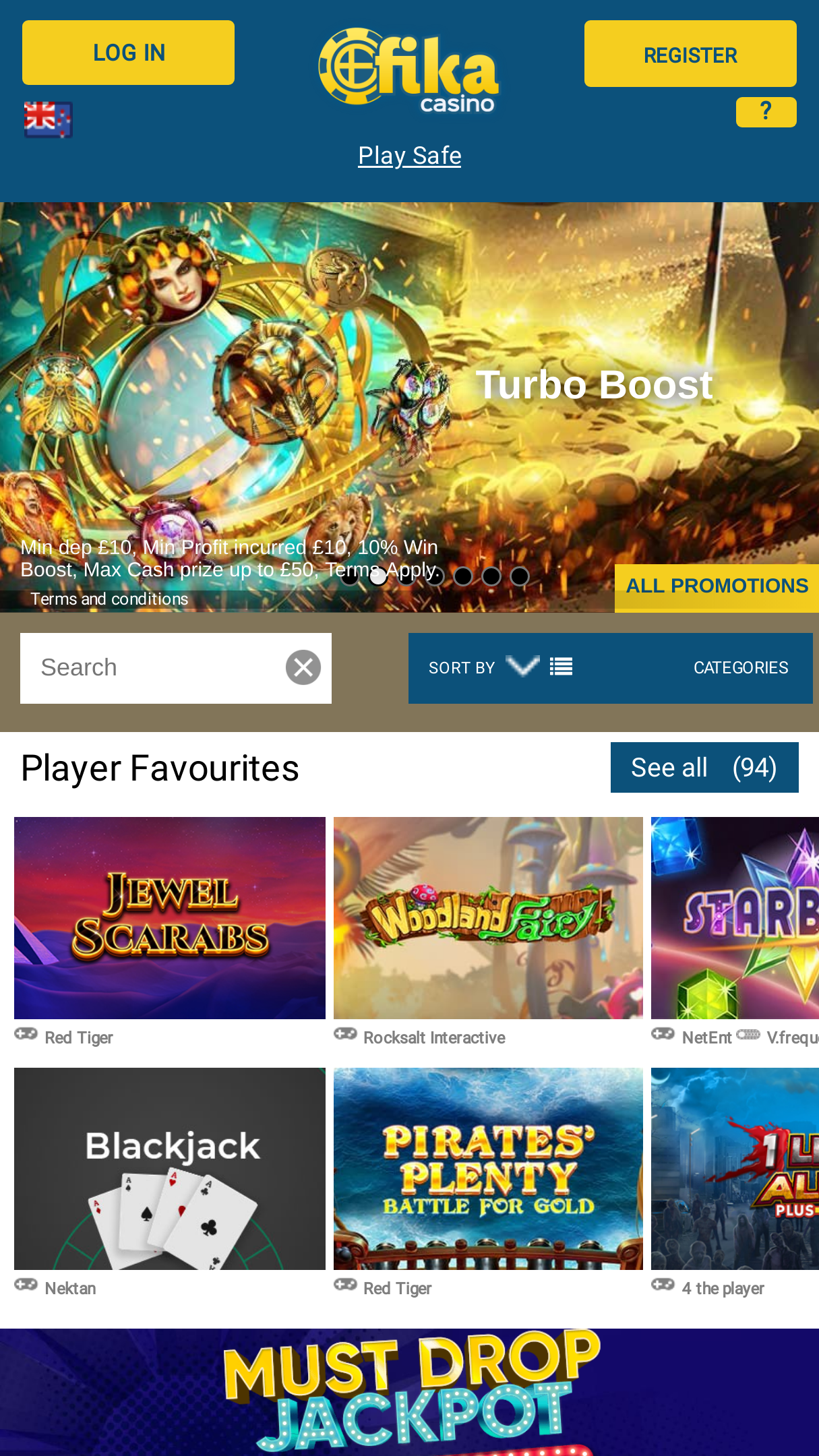Open the Pirates' Plenty game thumbnail
This screenshot has width=819, height=1456.
point(488,1169)
